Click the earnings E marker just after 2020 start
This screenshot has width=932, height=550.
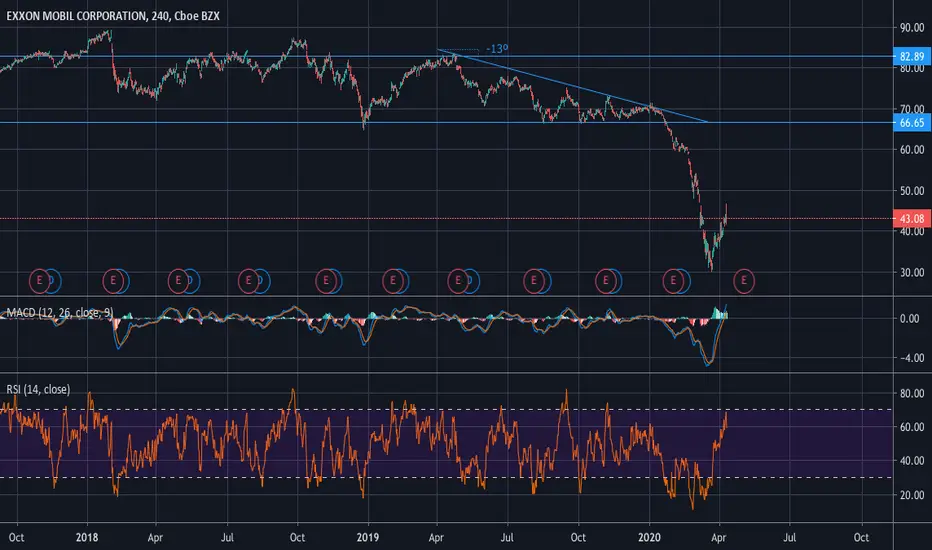click(673, 280)
